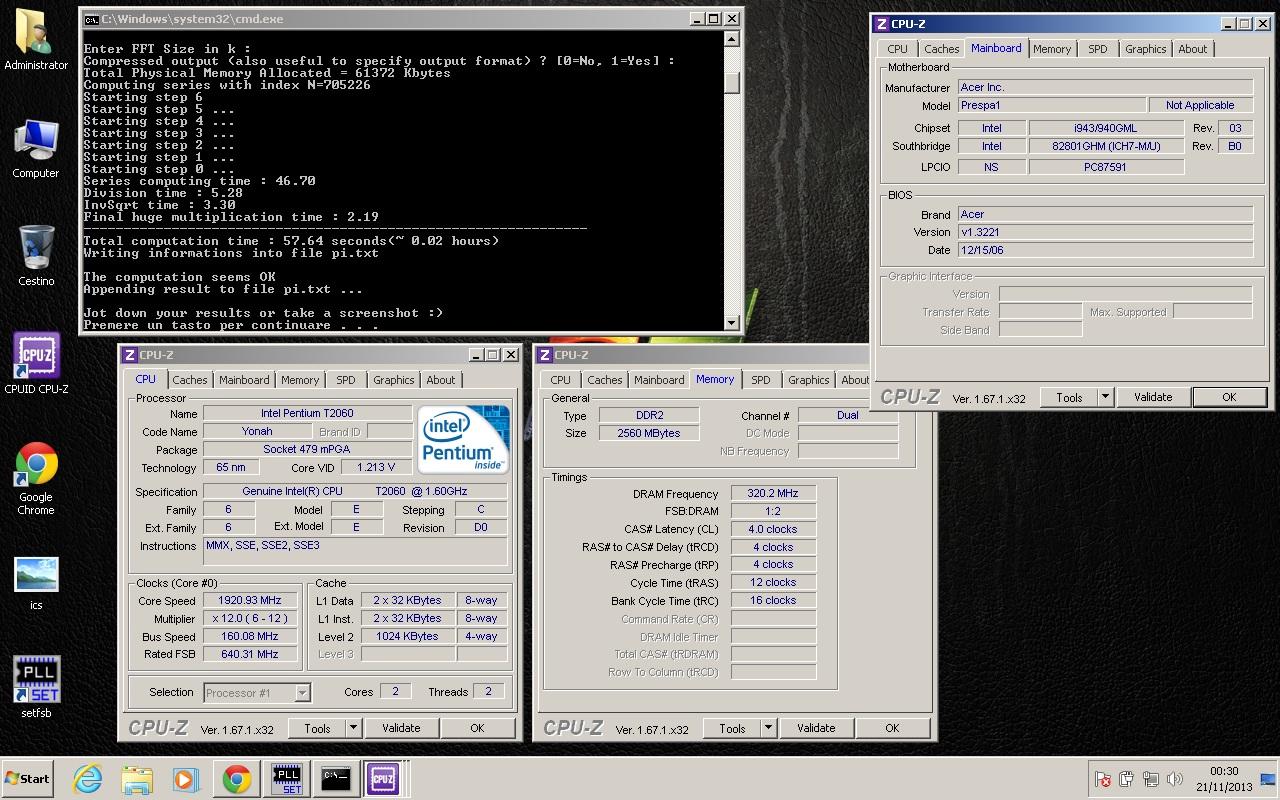The width and height of the screenshot is (1280, 800).
Task: Click the DRAM Frequency 320.2 MHz field
Action: coord(772,494)
